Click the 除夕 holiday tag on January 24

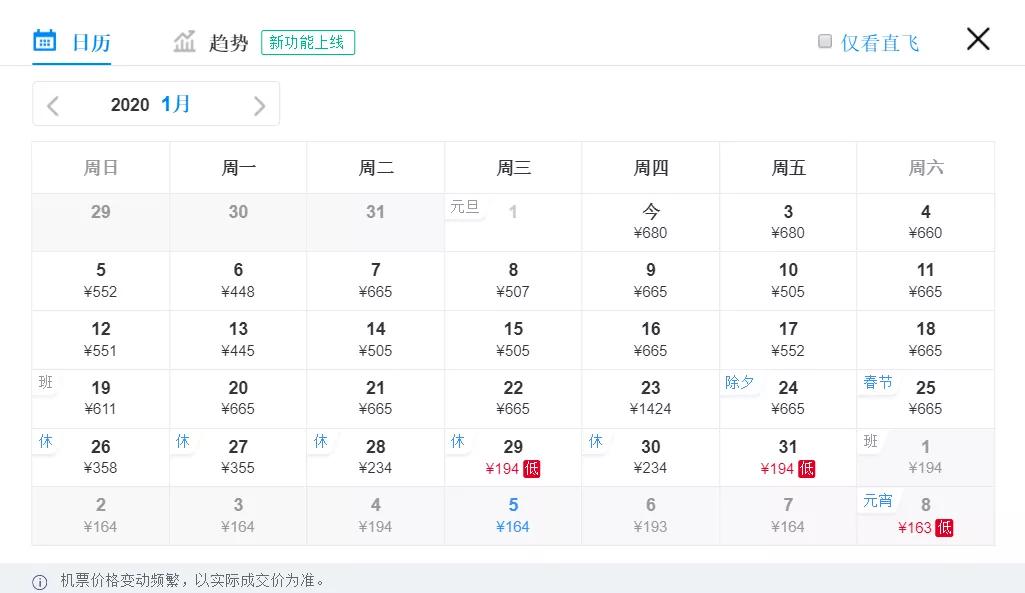(x=740, y=383)
